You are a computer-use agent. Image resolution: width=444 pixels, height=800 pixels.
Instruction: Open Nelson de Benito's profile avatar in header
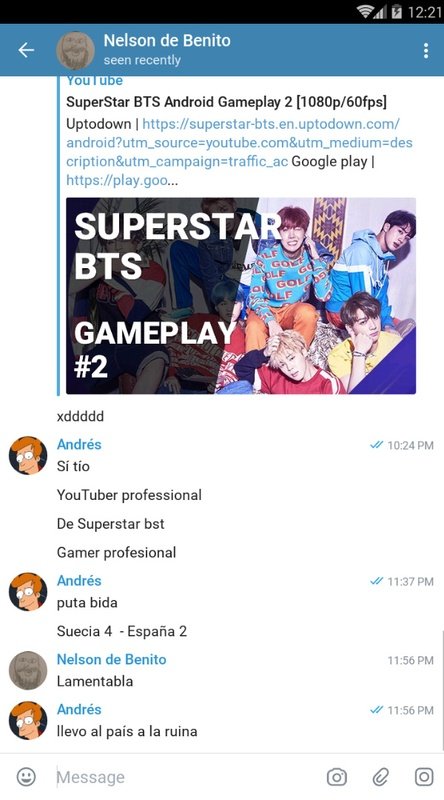(x=75, y=51)
